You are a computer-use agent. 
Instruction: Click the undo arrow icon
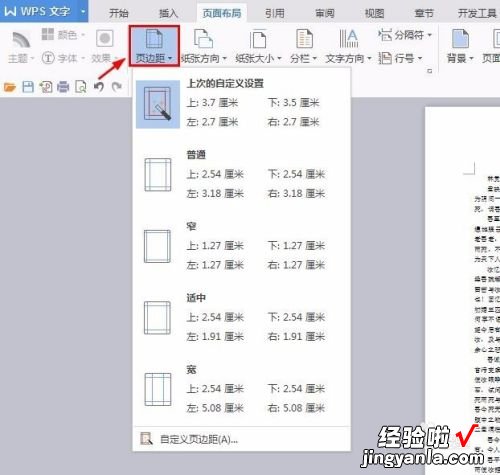tap(99, 87)
